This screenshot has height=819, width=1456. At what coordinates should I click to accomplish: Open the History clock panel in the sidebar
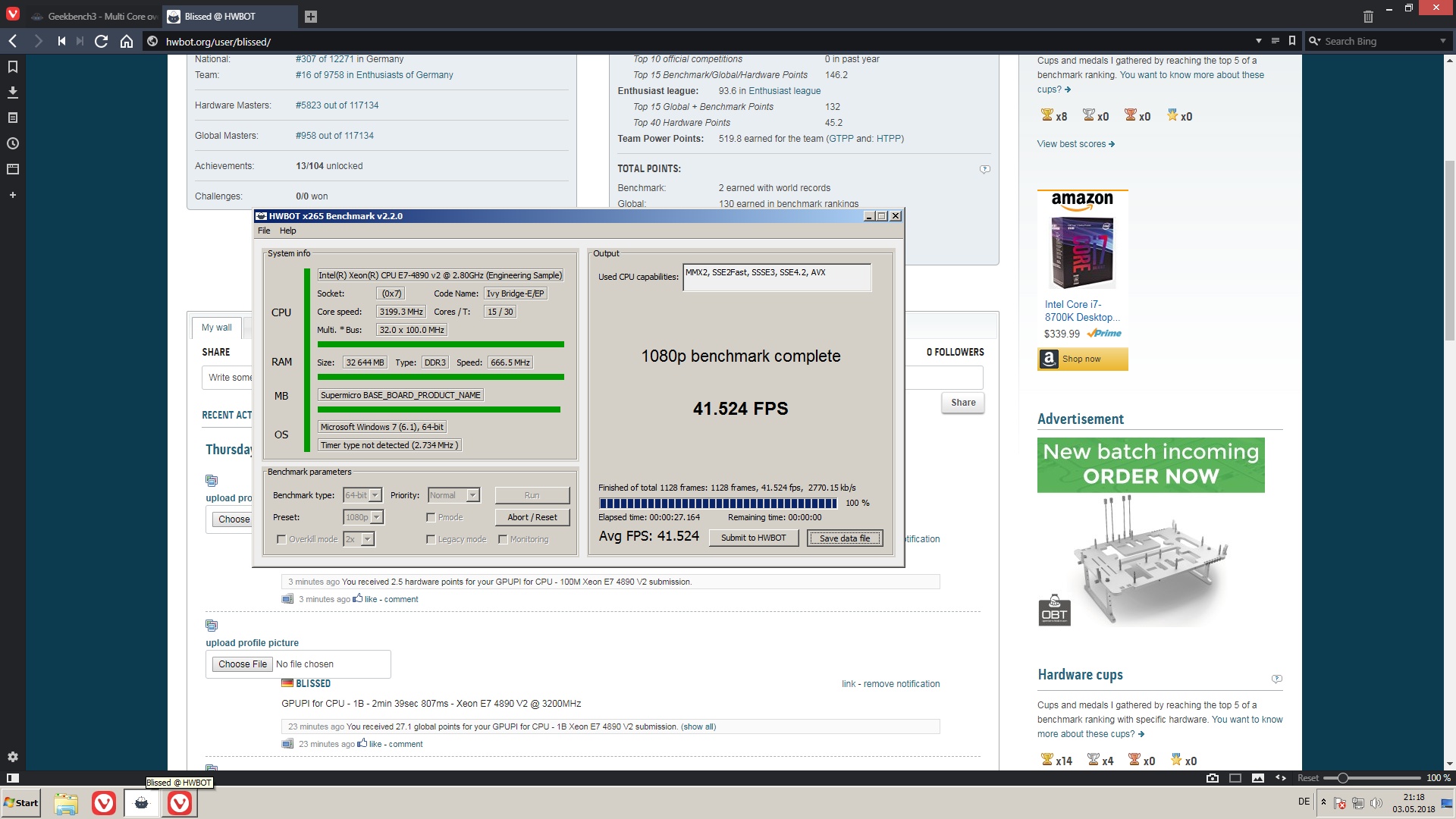pos(12,143)
